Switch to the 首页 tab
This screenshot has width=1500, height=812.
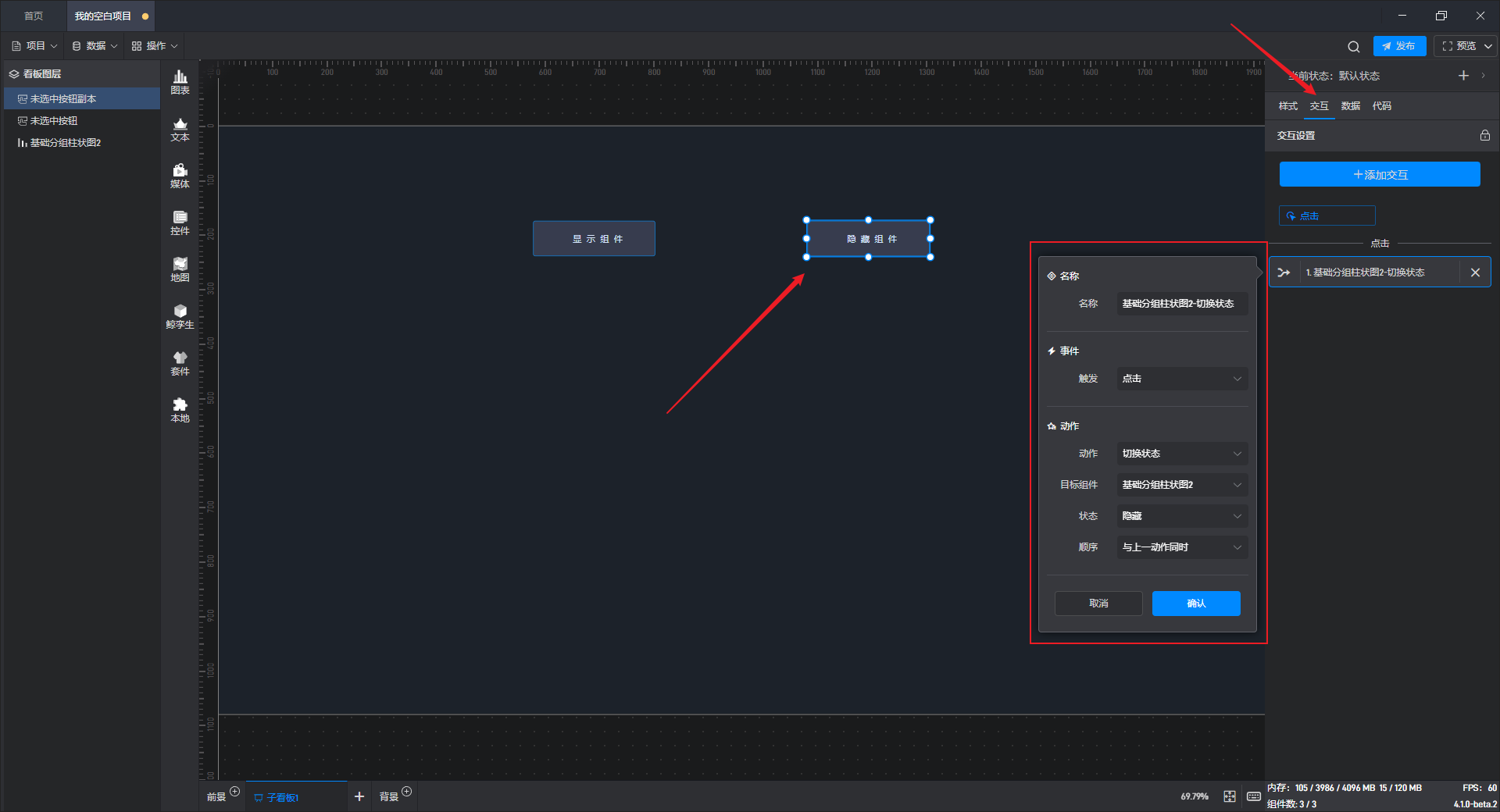point(34,16)
